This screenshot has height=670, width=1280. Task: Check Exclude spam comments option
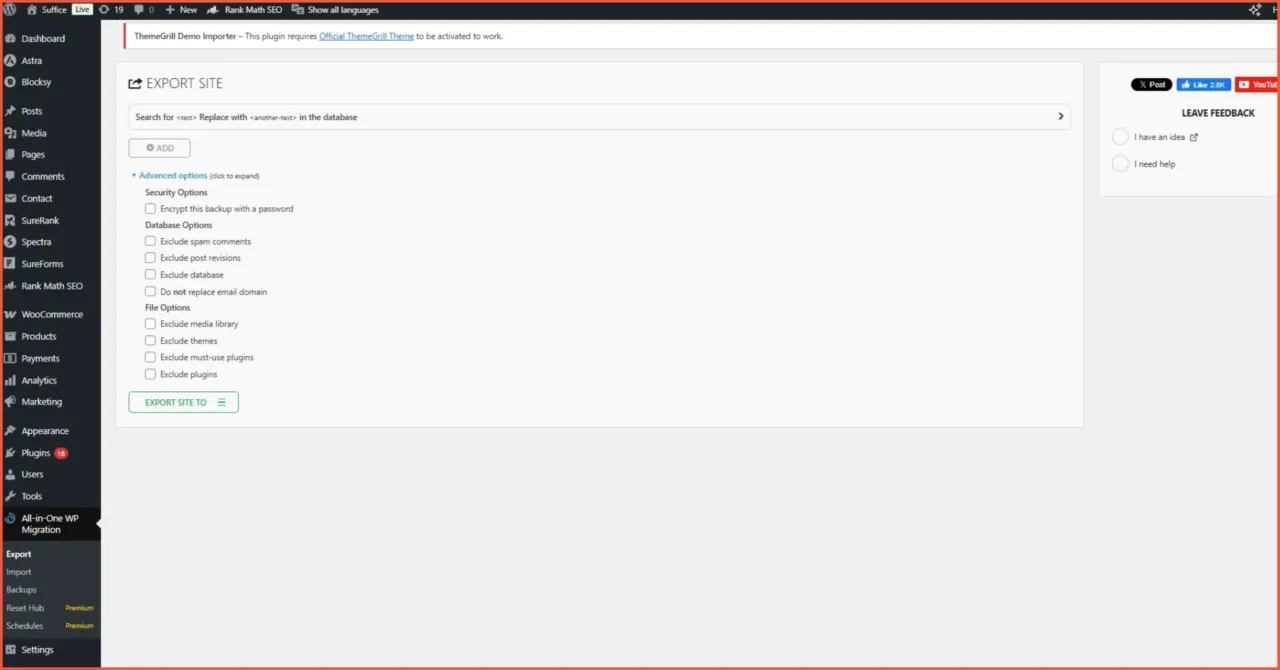pos(150,242)
